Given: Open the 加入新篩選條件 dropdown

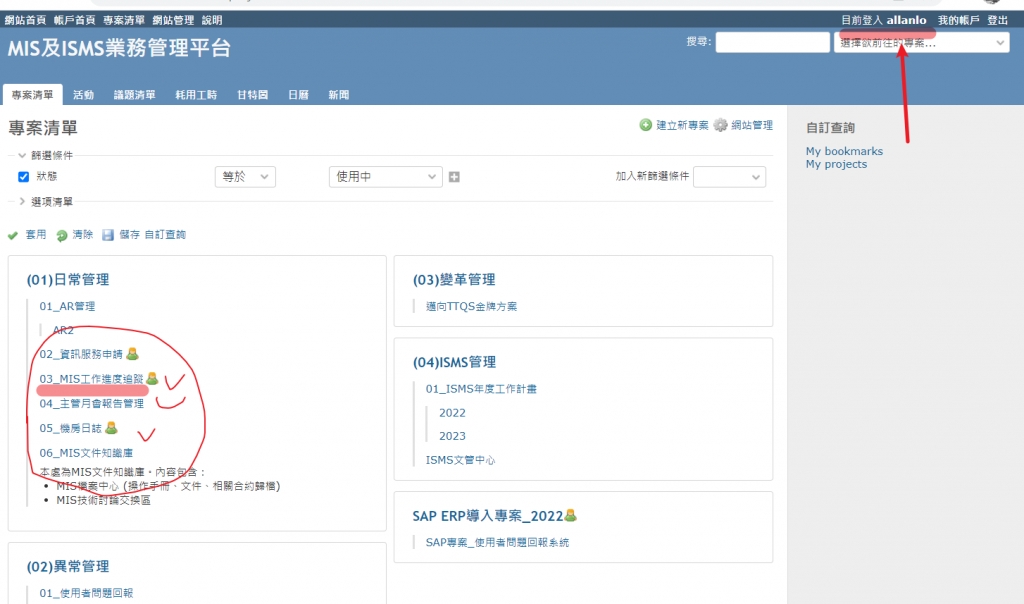Looking at the screenshot, I should coord(729,177).
